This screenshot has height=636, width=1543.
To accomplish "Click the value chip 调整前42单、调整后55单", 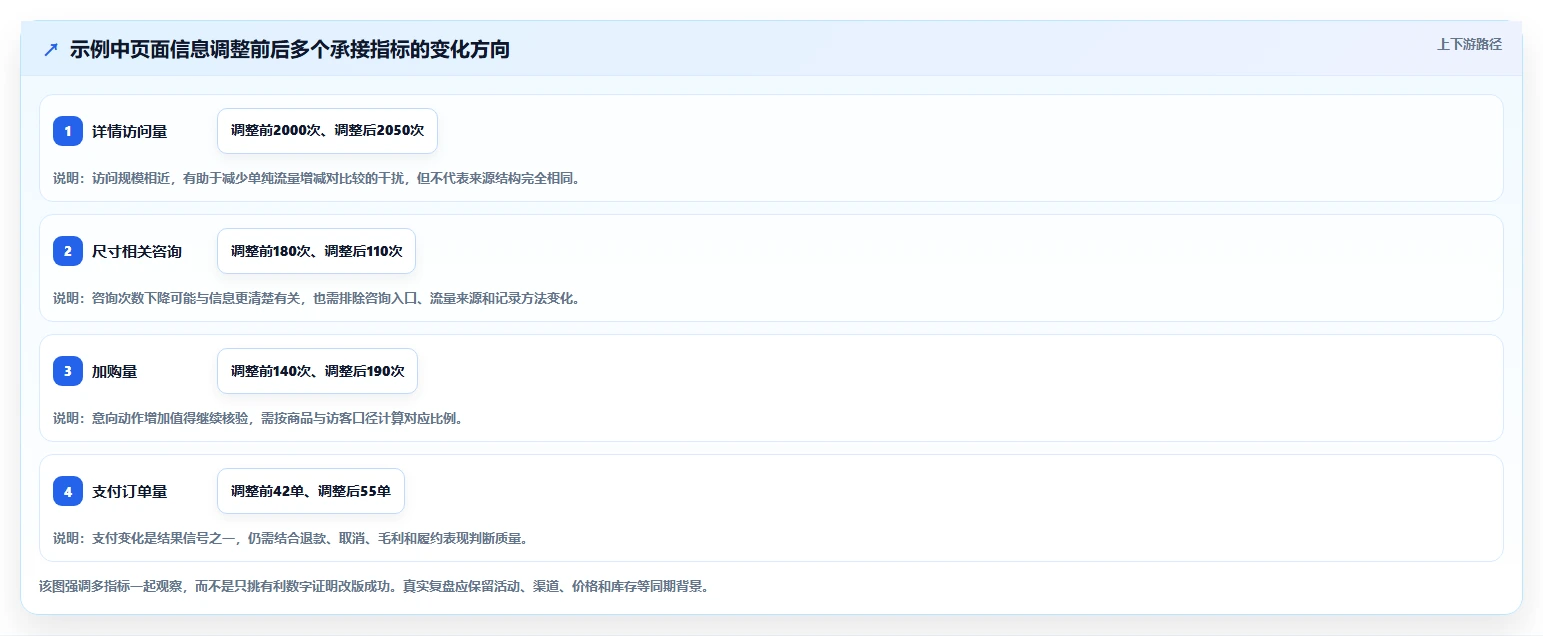I will click(311, 491).
